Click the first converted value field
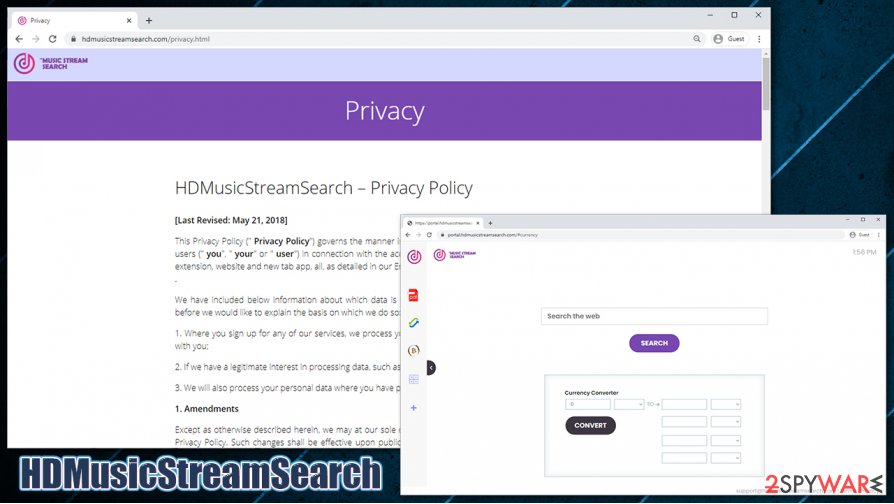Image resolution: width=894 pixels, height=504 pixels. coord(684,404)
